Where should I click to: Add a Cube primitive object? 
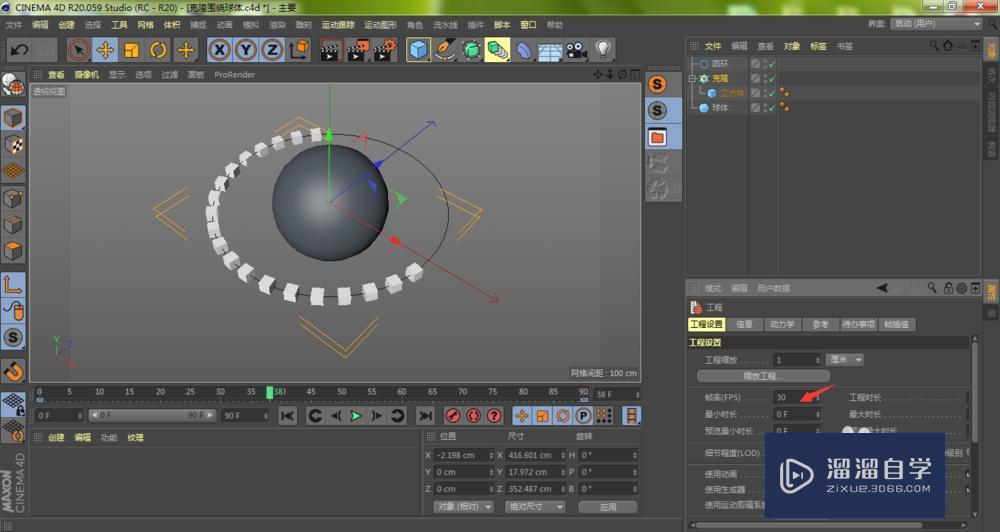pos(418,50)
